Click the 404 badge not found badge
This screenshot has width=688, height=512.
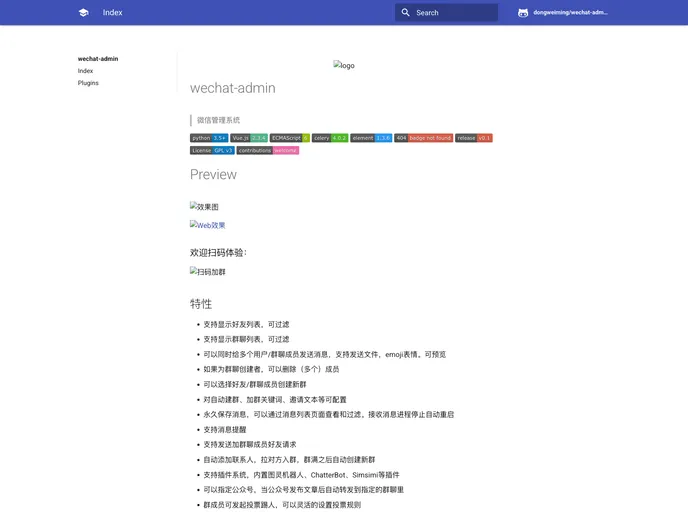tap(423, 138)
